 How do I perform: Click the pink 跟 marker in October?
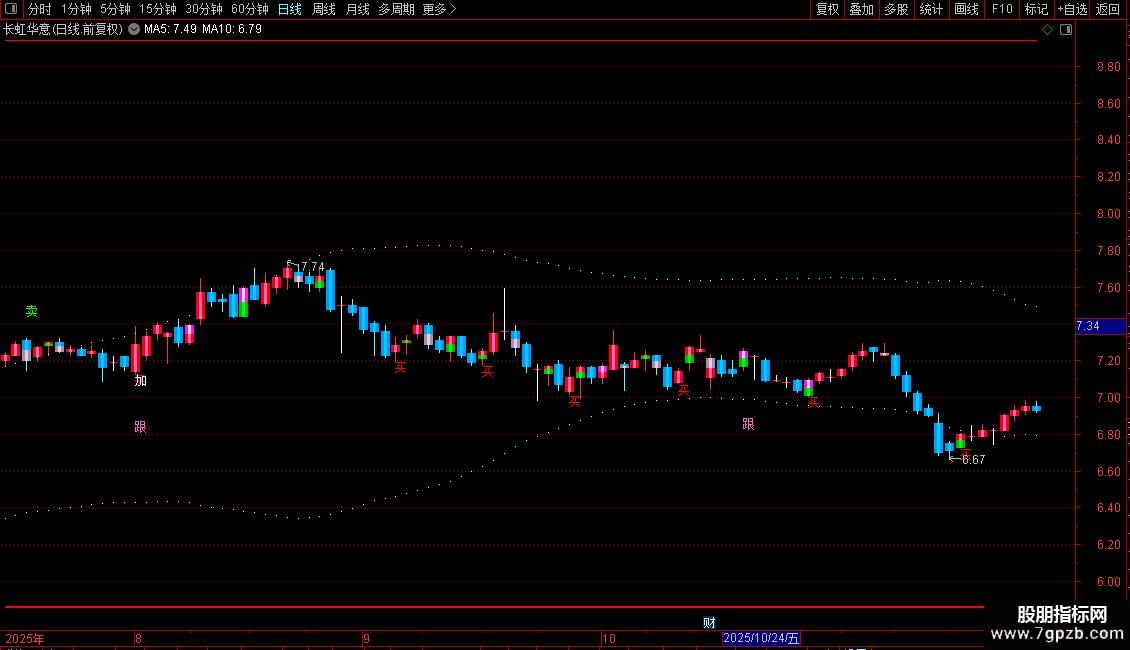click(x=748, y=424)
